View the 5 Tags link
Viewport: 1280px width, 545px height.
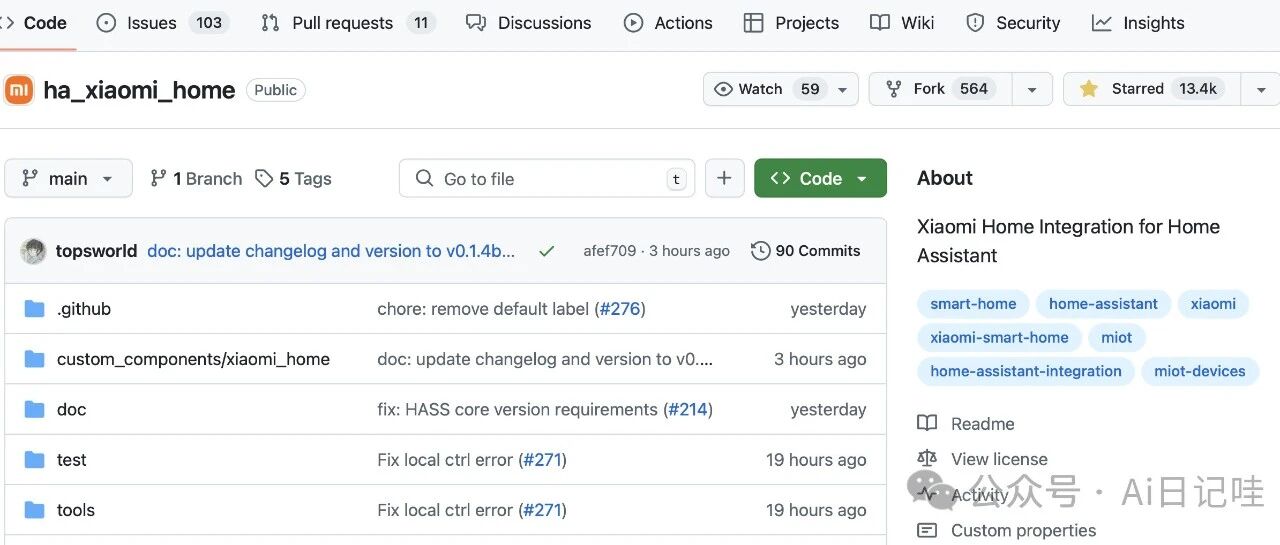pyautogui.click(x=293, y=178)
